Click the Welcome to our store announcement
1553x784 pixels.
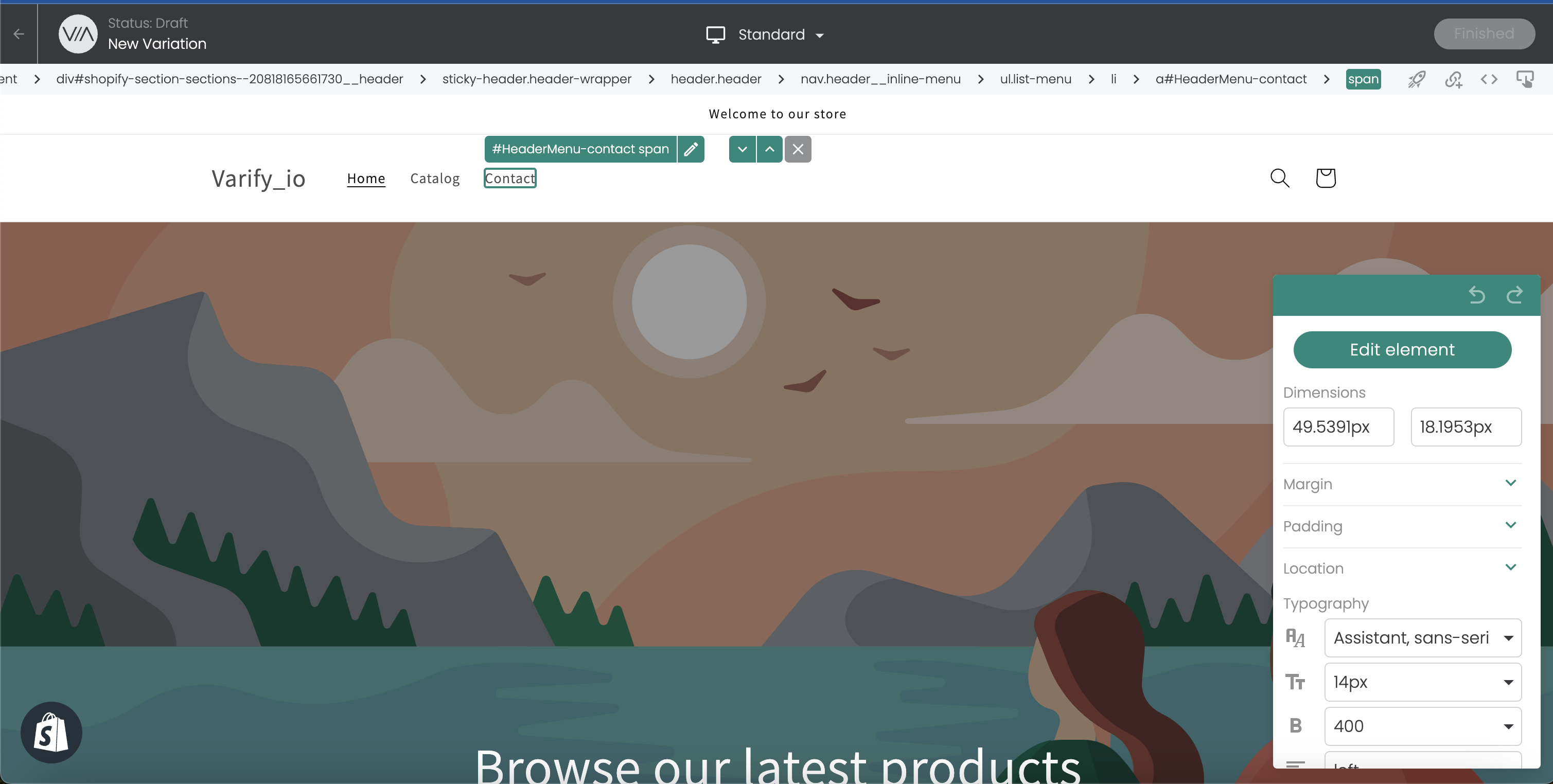(777, 114)
